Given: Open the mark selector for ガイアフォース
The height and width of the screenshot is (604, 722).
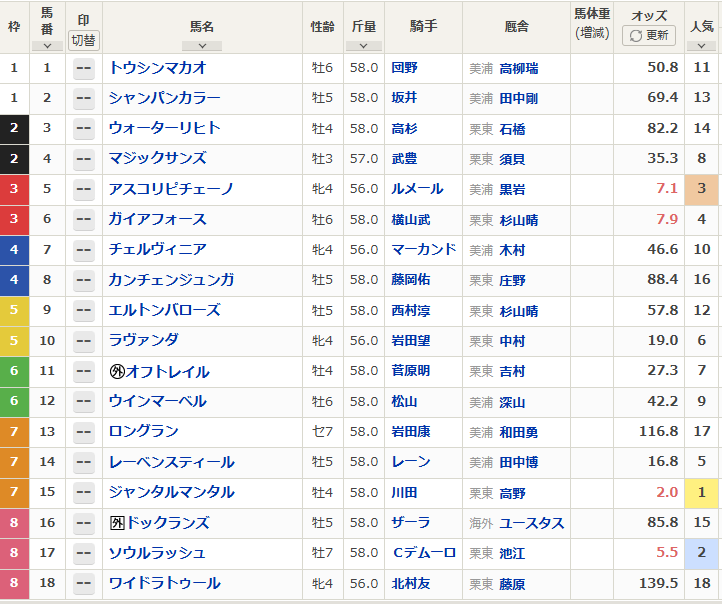Looking at the screenshot, I should point(84,220).
